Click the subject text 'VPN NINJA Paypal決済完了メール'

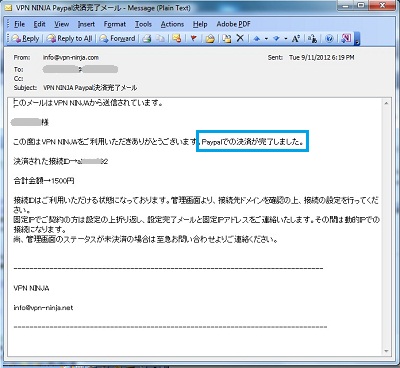(x=90, y=88)
